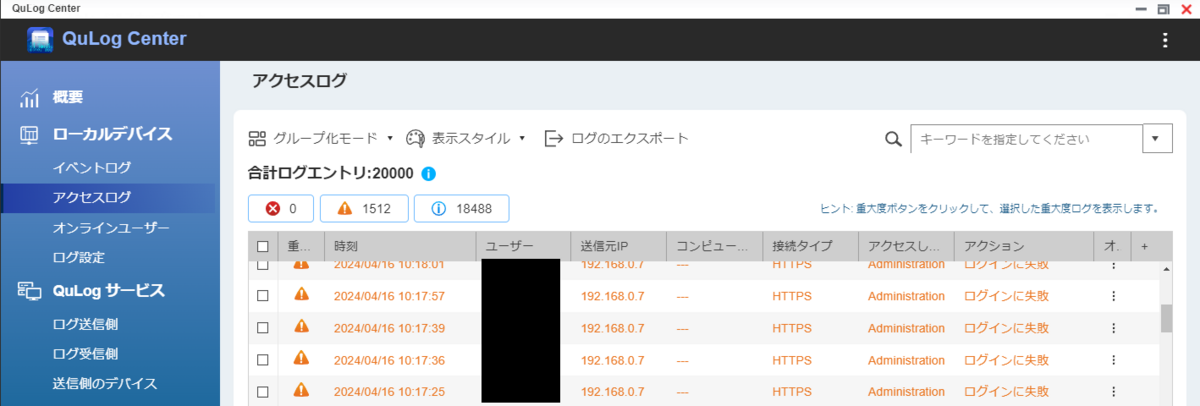1200x406 pixels.
Task: Open ログ受信側 in the sidebar
Action: [85, 354]
